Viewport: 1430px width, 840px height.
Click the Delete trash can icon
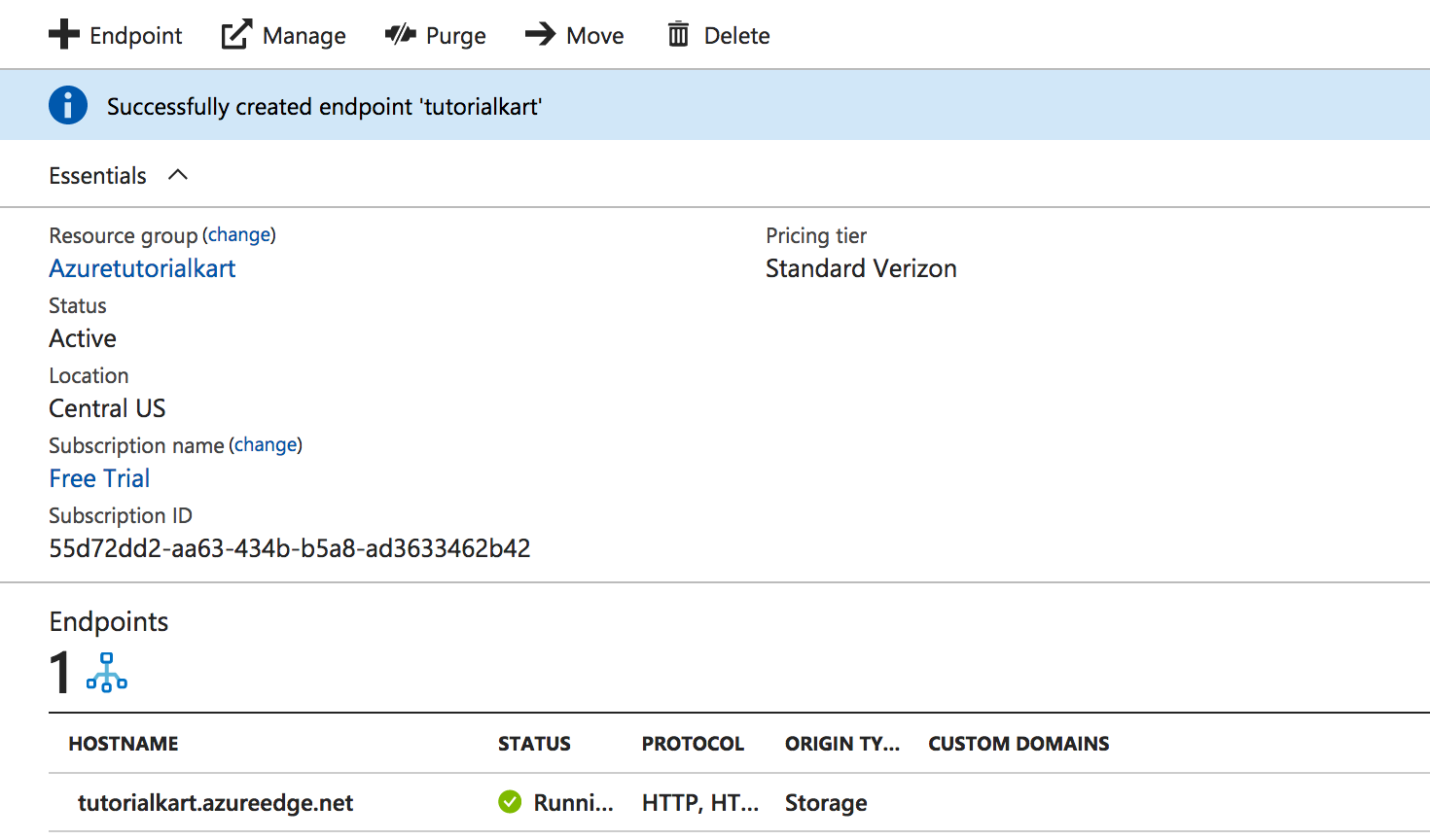tap(679, 34)
